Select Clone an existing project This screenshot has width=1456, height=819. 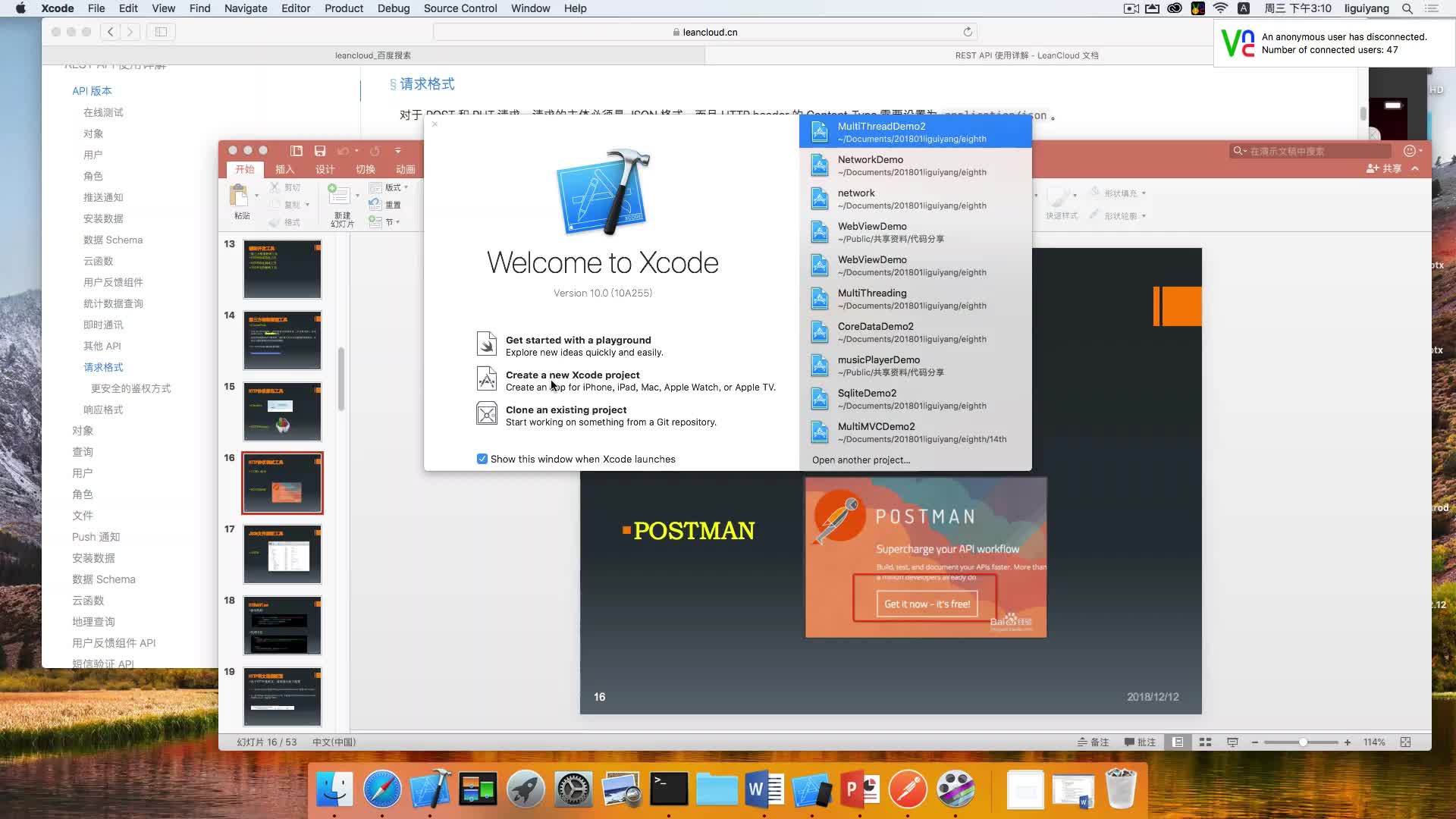click(x=596, y=416)
